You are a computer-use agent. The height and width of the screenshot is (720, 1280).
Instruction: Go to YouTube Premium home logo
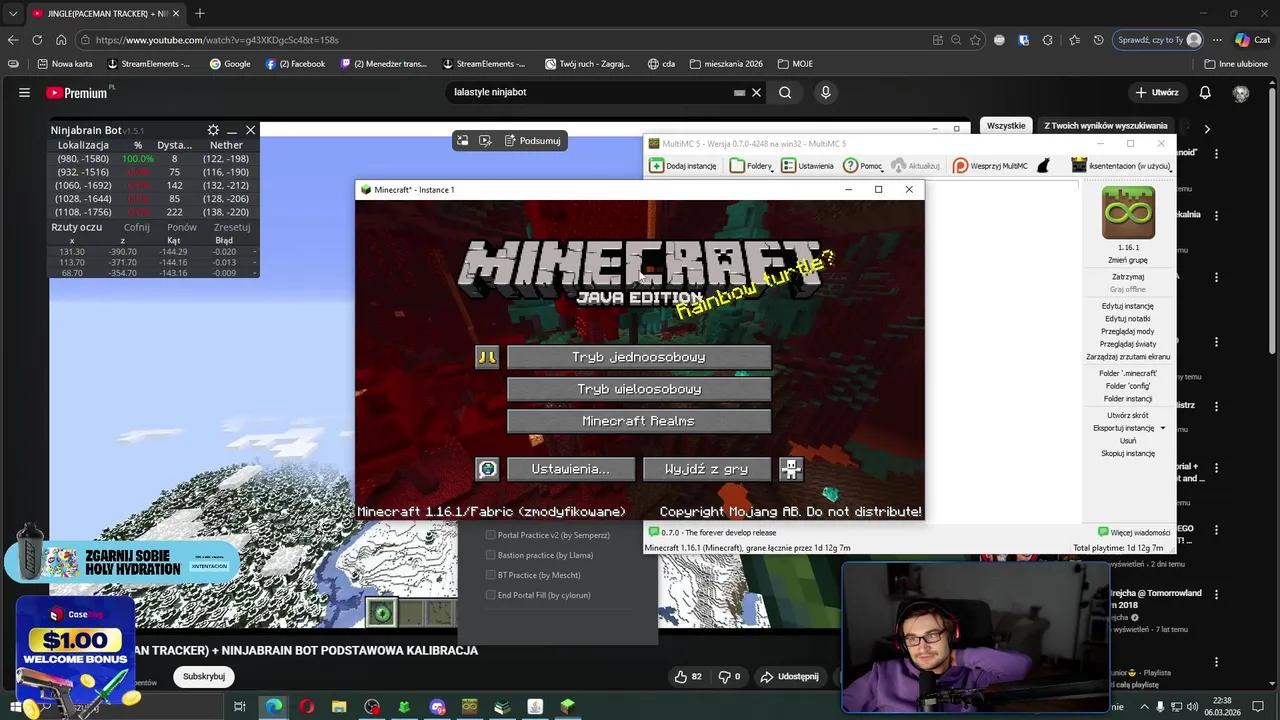click(x=77, y=92)
